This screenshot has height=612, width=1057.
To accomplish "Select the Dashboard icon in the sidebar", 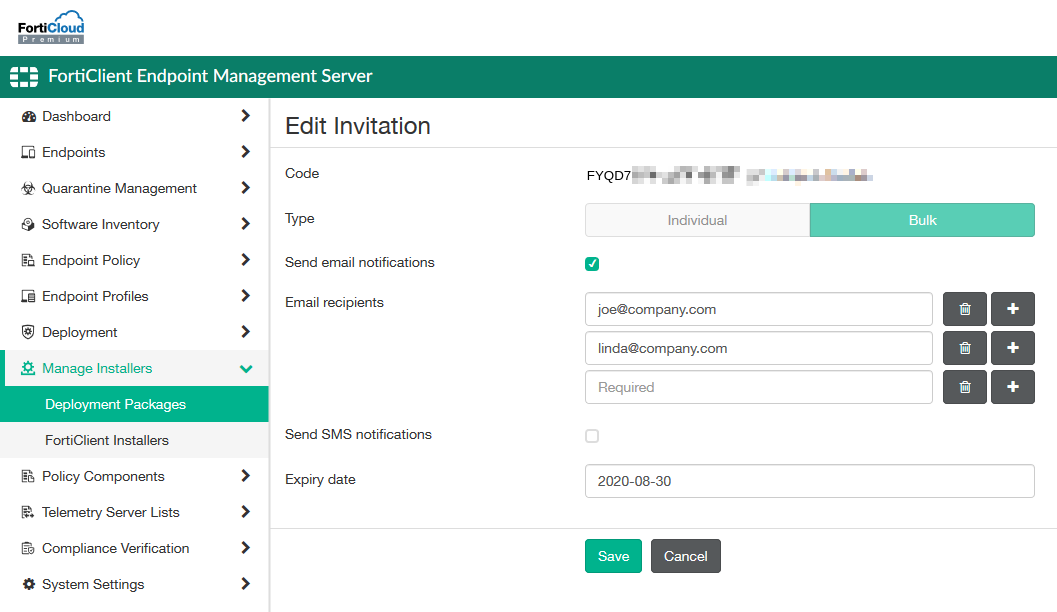I will click(29, 116).
